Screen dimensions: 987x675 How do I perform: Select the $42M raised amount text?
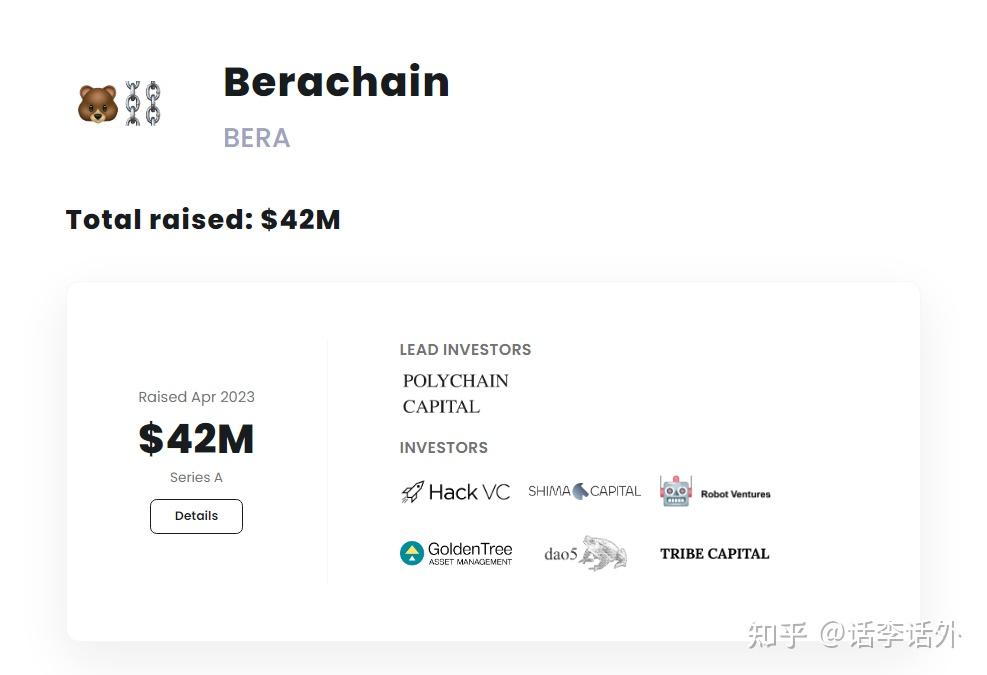(196, 438)
